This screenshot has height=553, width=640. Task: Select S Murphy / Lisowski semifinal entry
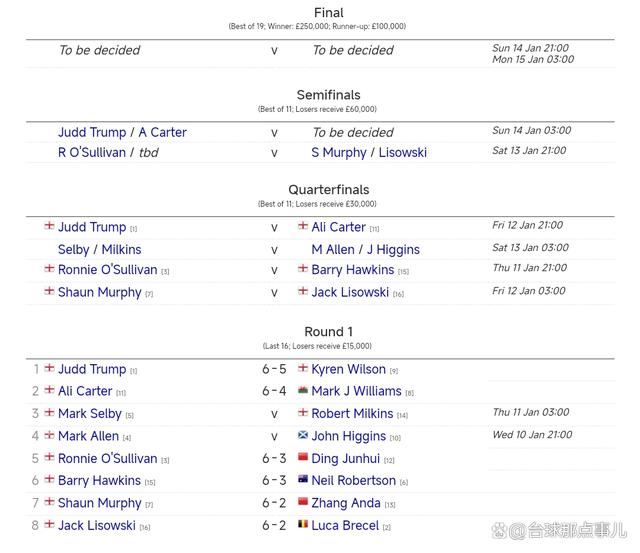[369, 153]
